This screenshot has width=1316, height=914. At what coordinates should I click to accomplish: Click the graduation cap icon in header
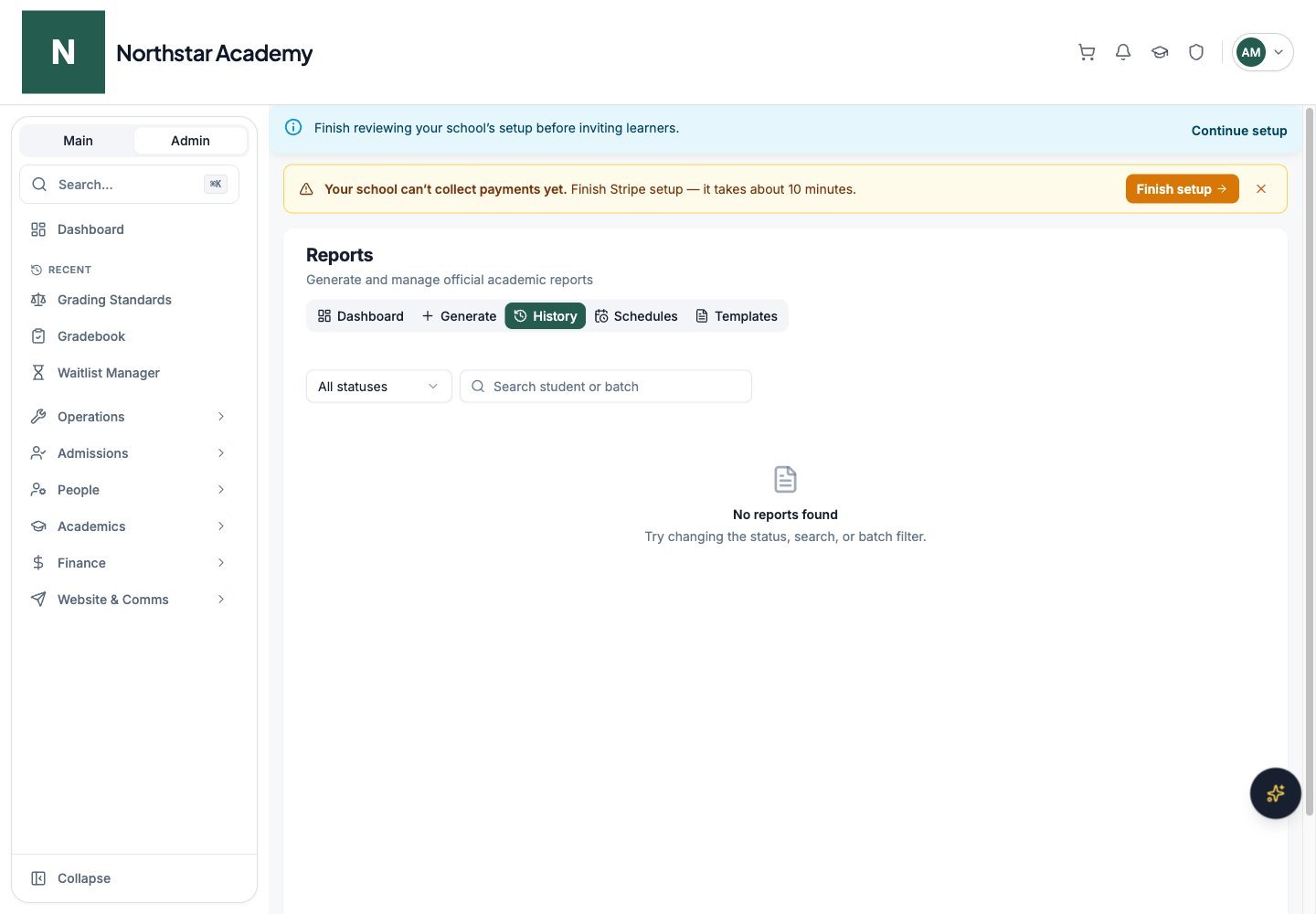1160,52
